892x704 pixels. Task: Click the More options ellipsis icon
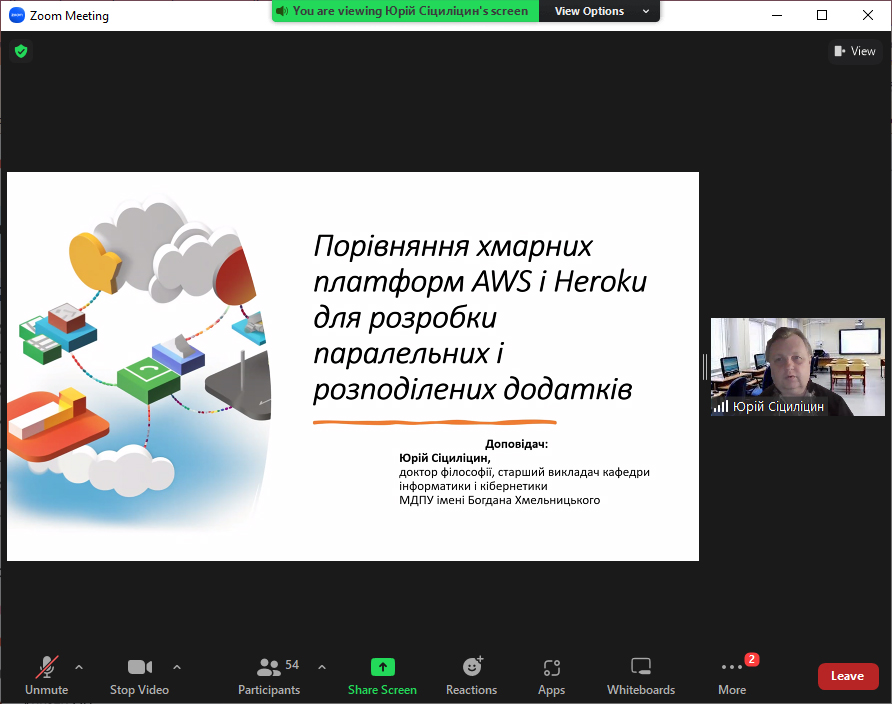pos(732,668)
